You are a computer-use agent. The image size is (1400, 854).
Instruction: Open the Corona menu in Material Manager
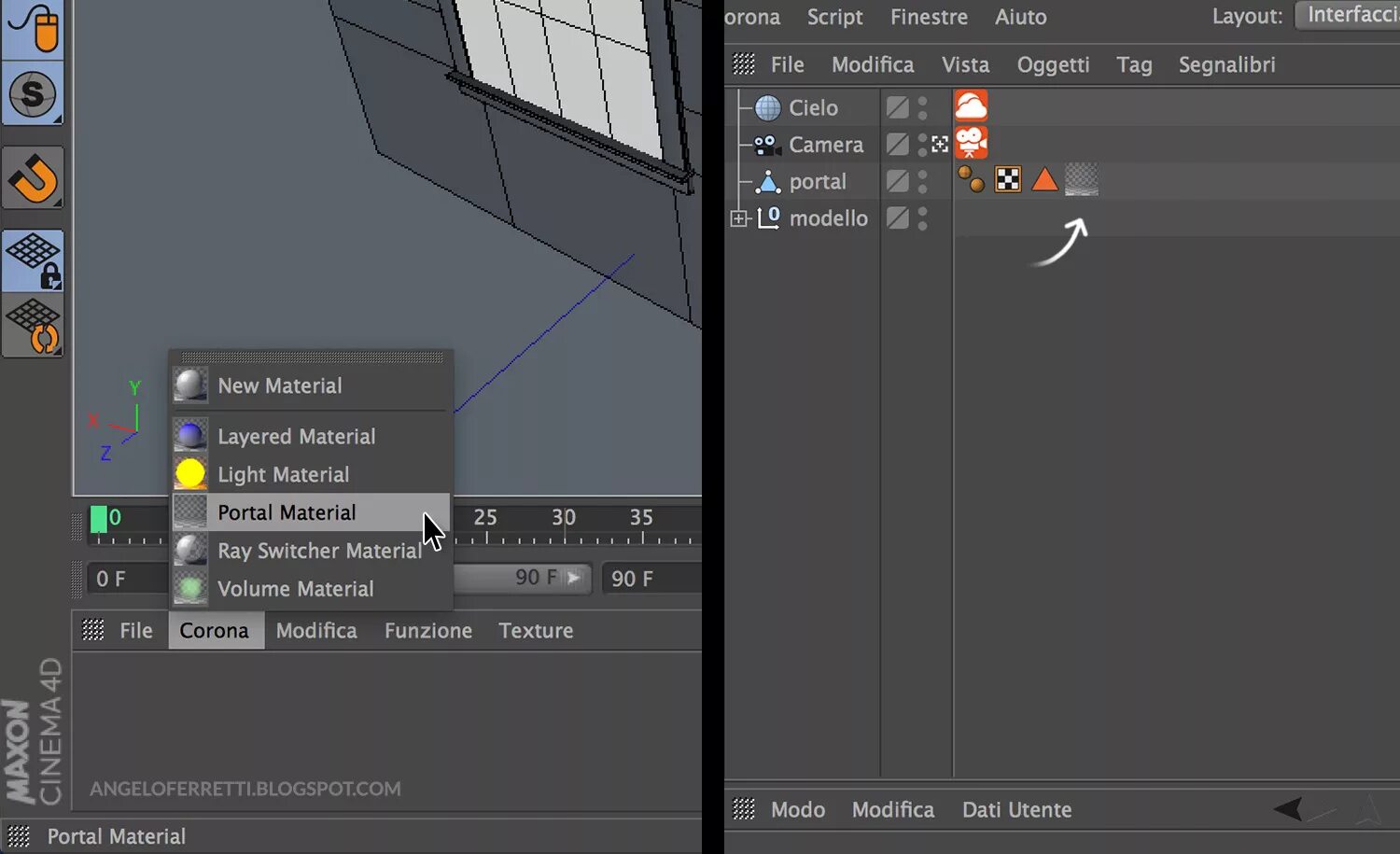pos(216,630)
